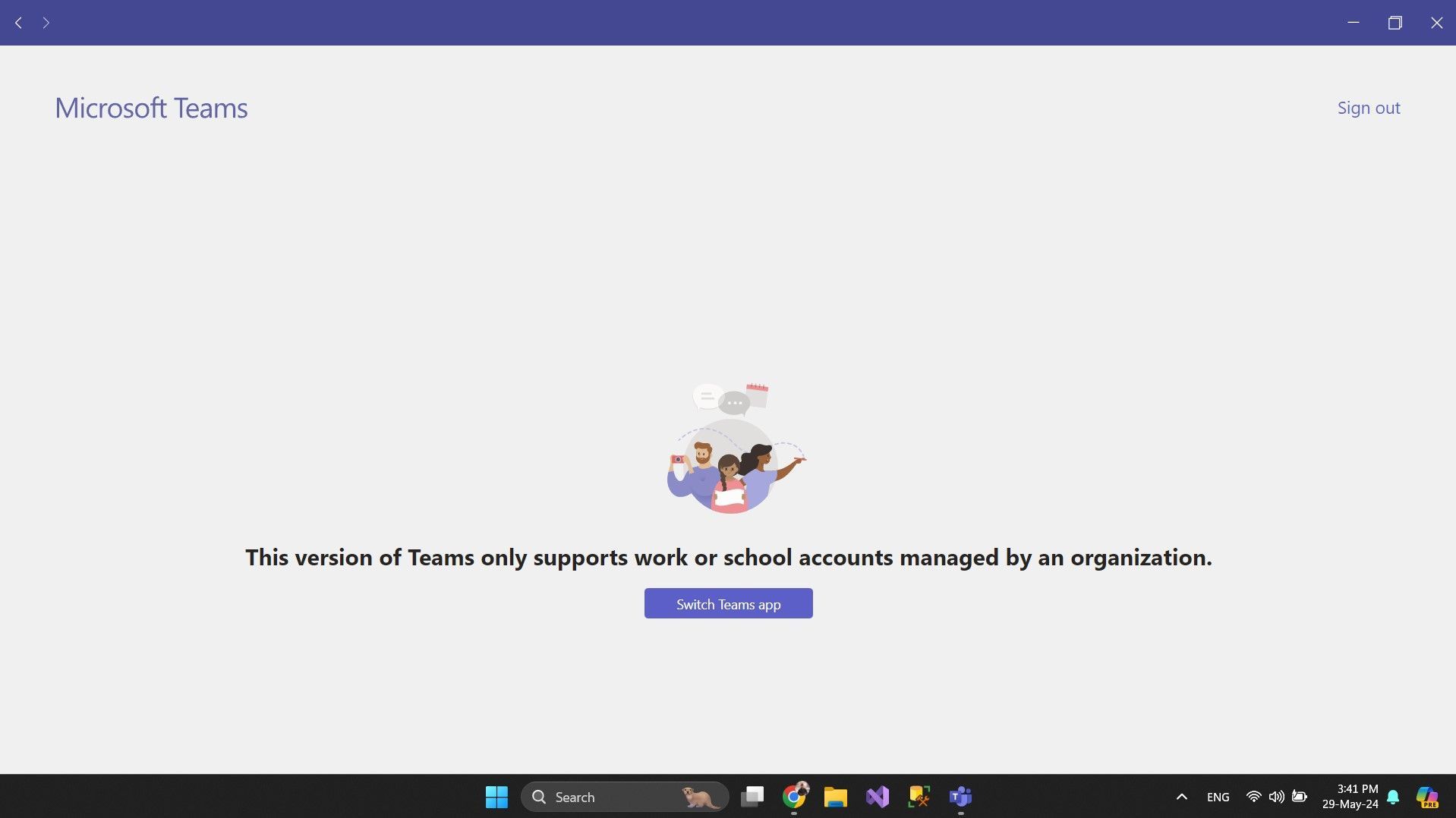Open the clock showing 3:41 PM
Viewport: 1456px width, 818px height.
pyautogui.click(x=1350, y=797)
